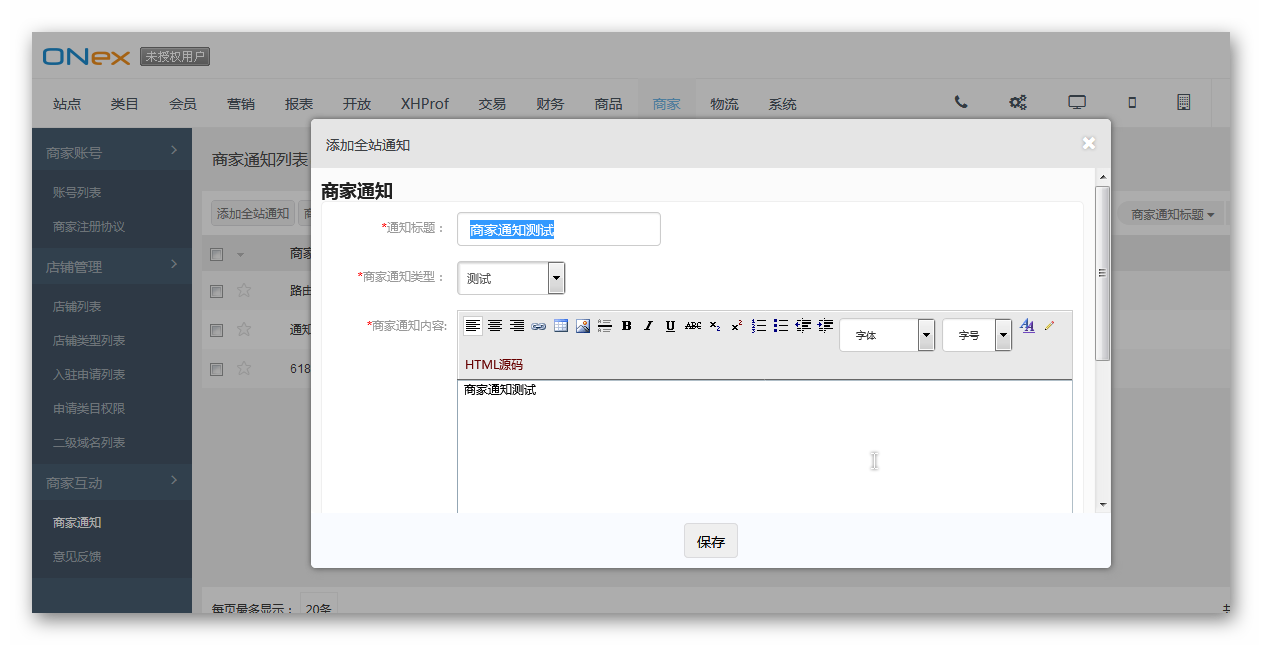Image resolution: width=1262 pixels, height=645 pixels.
Task: Insert an image in the editor
Action: tap(583, 326)
